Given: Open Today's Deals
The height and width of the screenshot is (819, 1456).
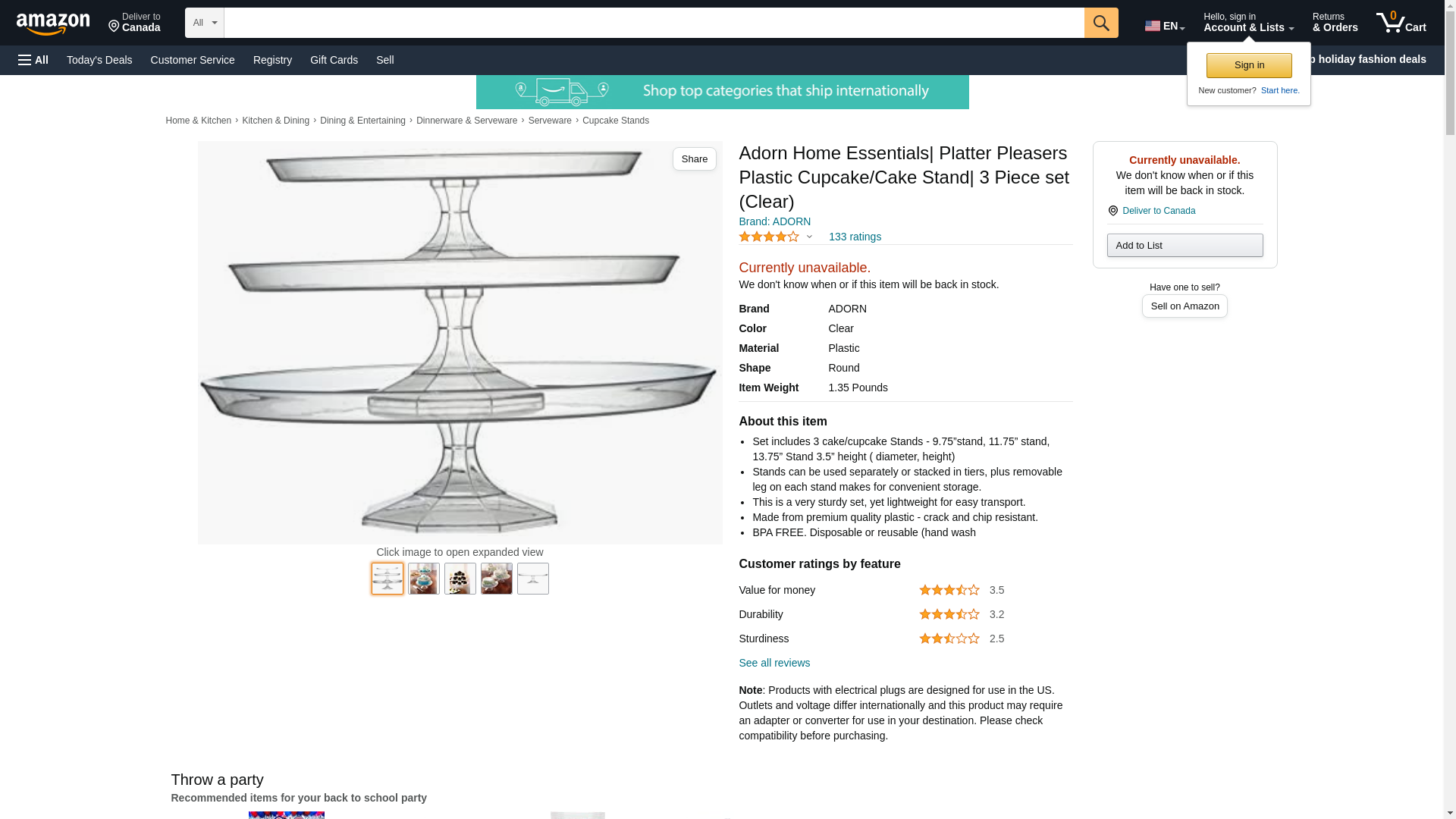Looking at the screenshot, I should coord(99,60).
